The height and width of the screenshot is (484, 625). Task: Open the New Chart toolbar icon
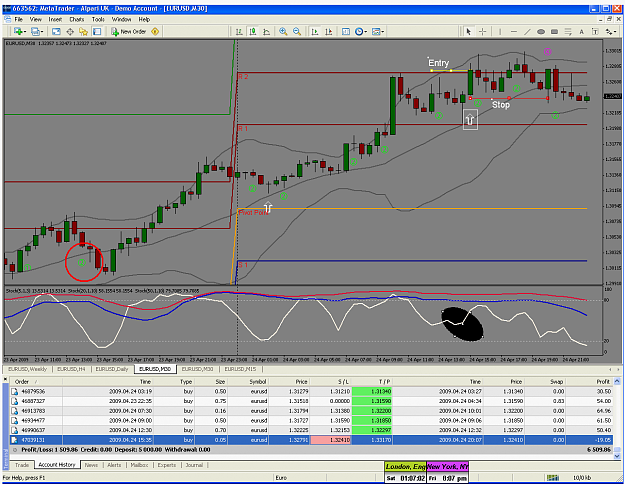pyautogui.click(x=18, y=31)
